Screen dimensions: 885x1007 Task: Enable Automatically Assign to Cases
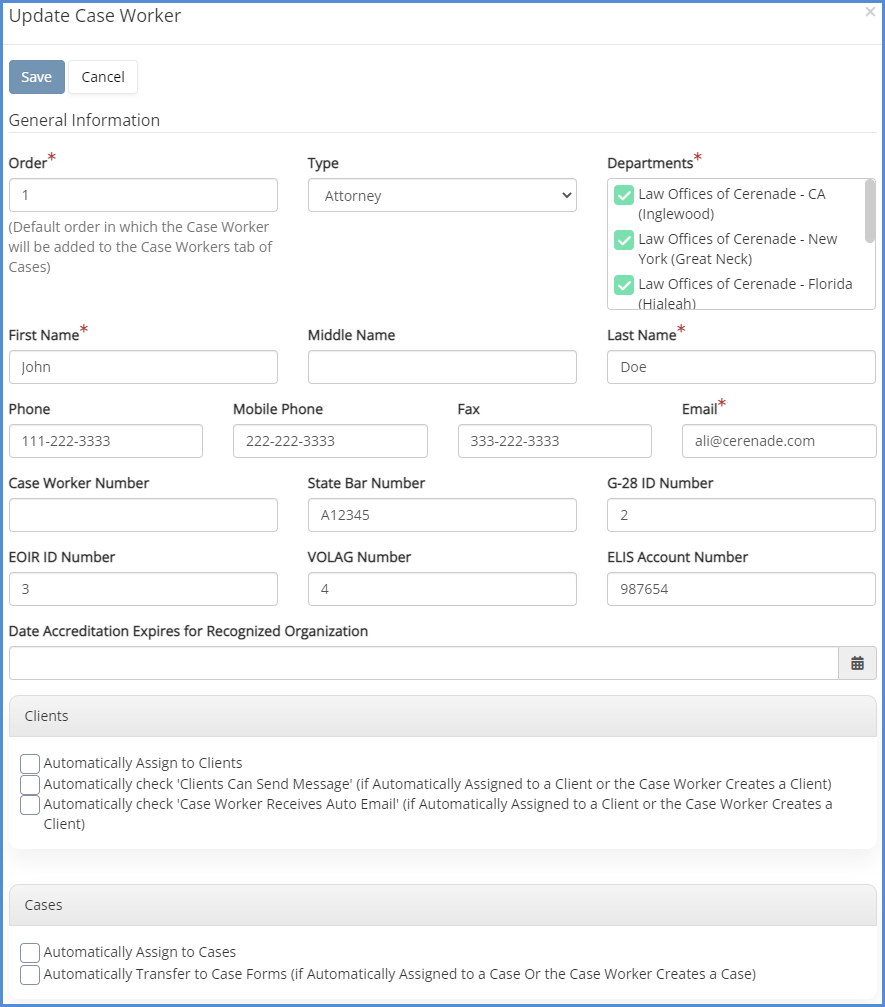30,953
